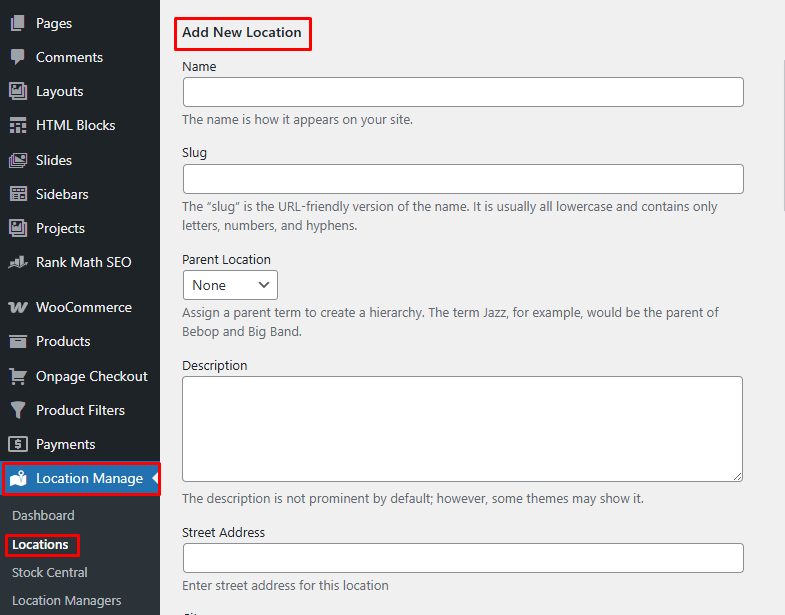The width and height of the screenshot is (785, 615).
Task: Open the Parent Location dropdown
Action: [230, 285]
